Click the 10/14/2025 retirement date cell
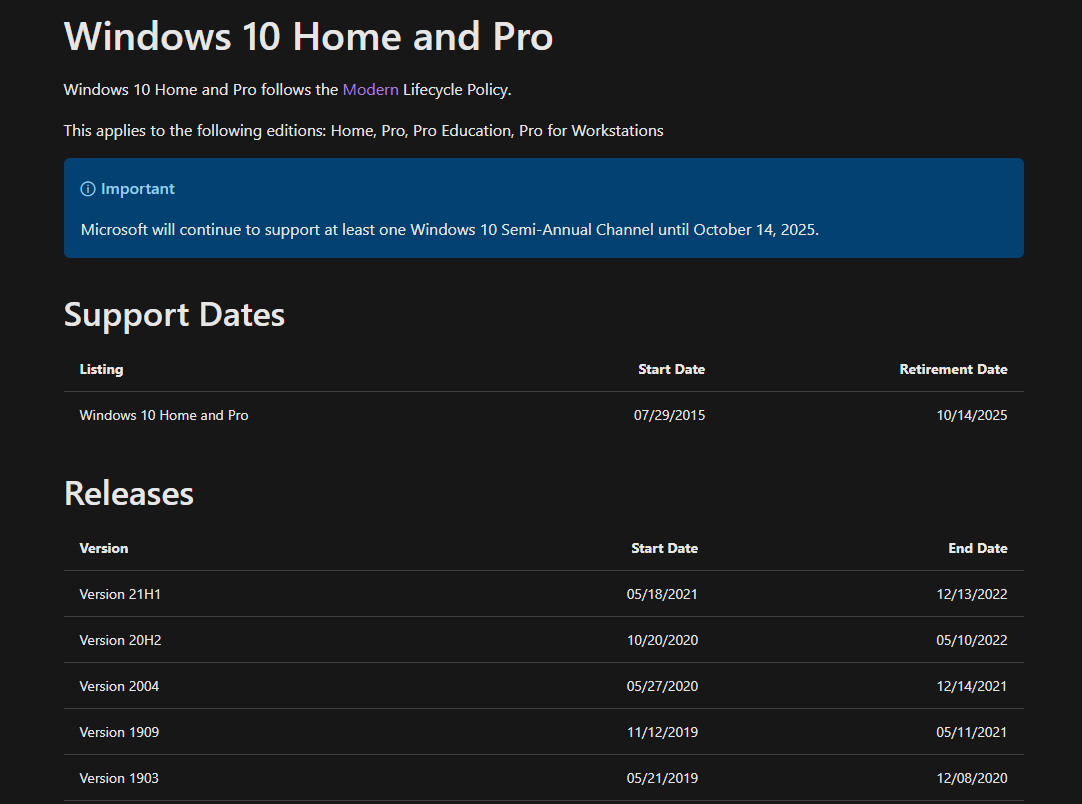 (971, 415)
